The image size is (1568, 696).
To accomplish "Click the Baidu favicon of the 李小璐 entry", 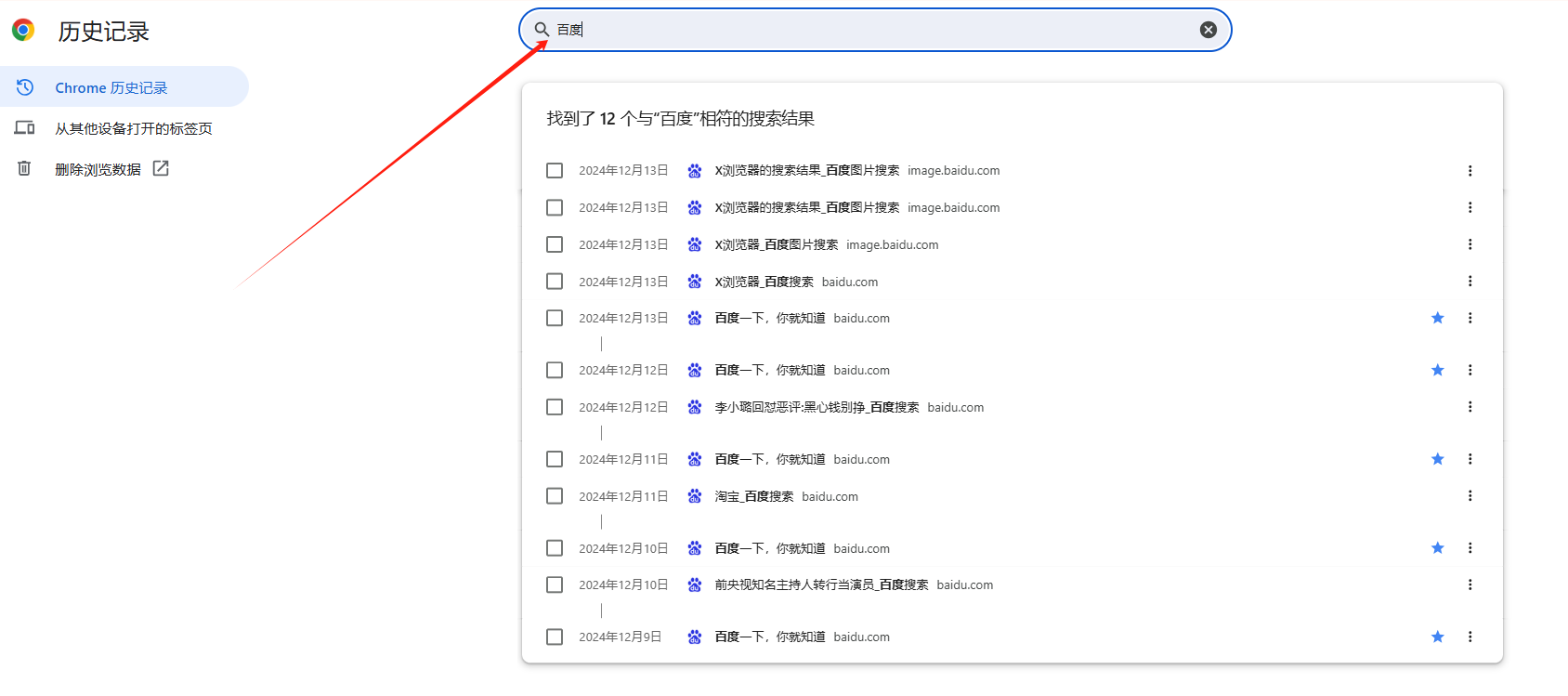I will click(695, 407).
